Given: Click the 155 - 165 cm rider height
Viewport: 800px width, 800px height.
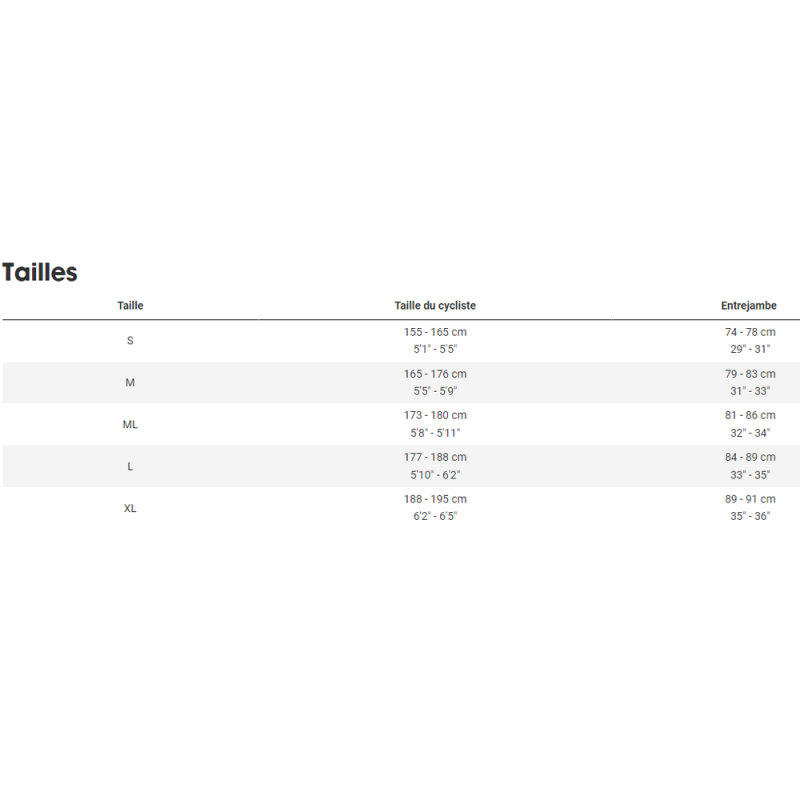Looking at the screenshot, I should click(435, 332).
